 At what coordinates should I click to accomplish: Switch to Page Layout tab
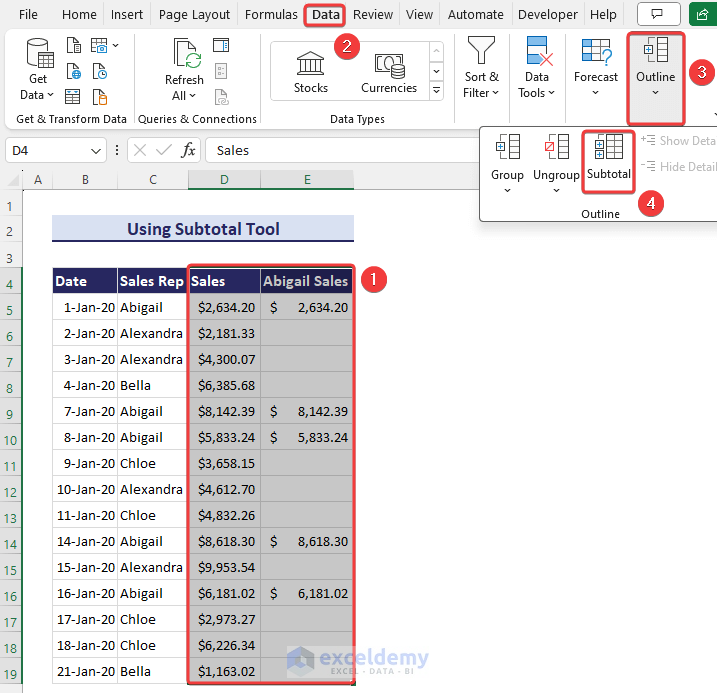(x=194, y=15)
